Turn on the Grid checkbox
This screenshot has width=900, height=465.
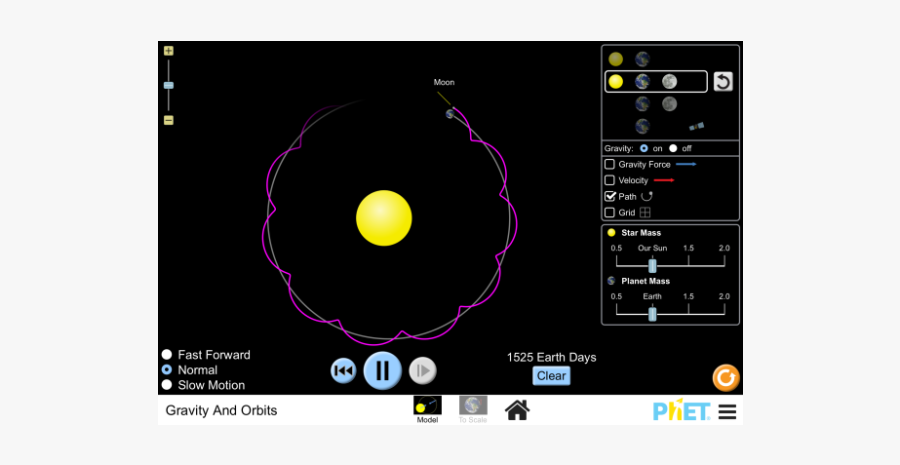pos(610,212)
